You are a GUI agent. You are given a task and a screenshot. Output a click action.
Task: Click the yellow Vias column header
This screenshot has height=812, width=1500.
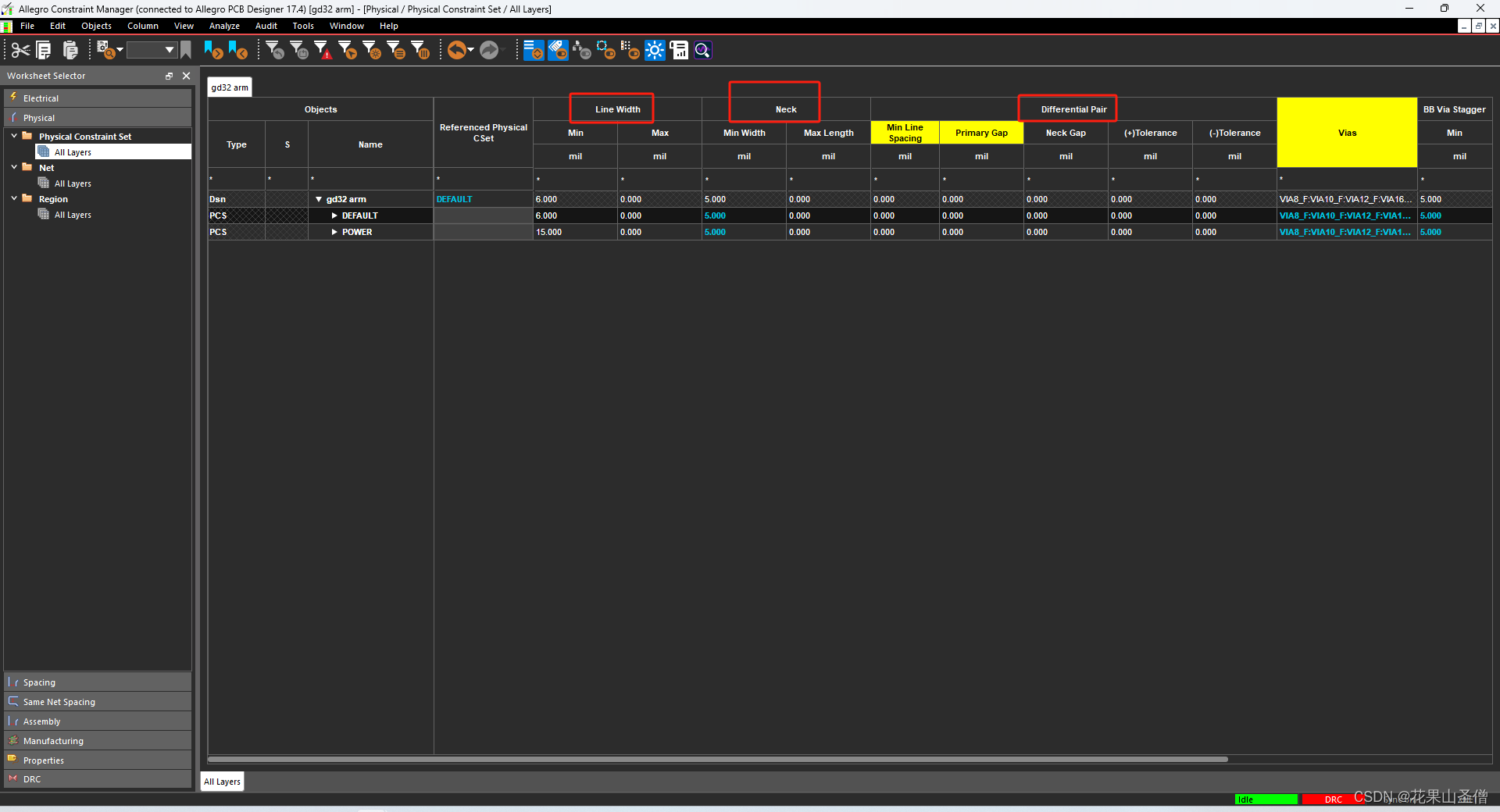[x=1347, y=133]
